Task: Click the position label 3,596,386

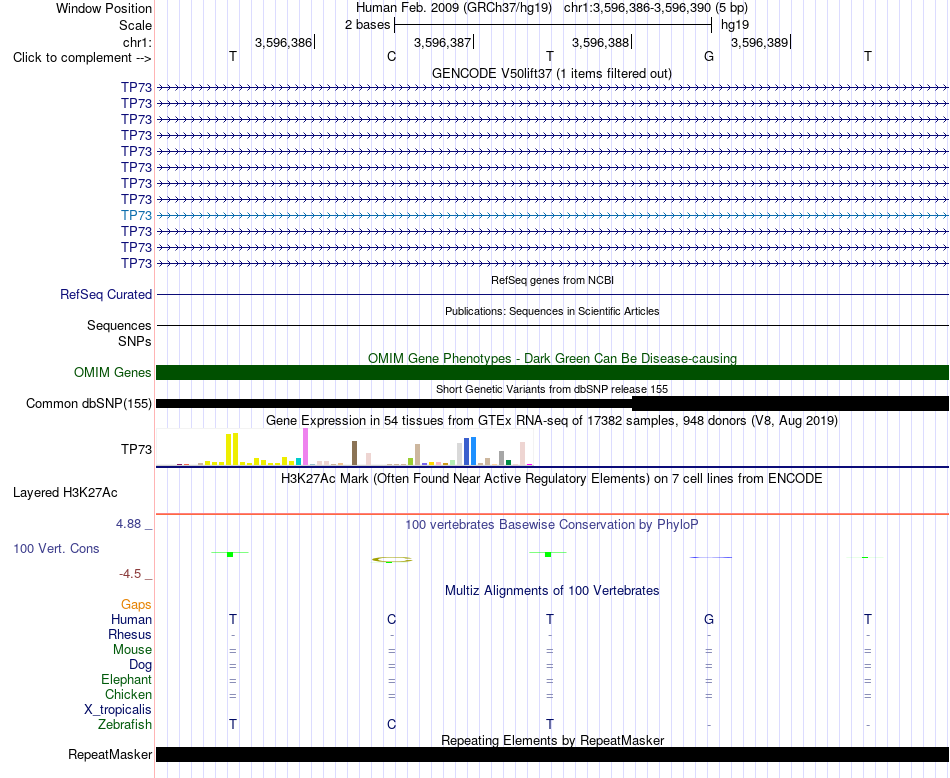Action: 283,42
